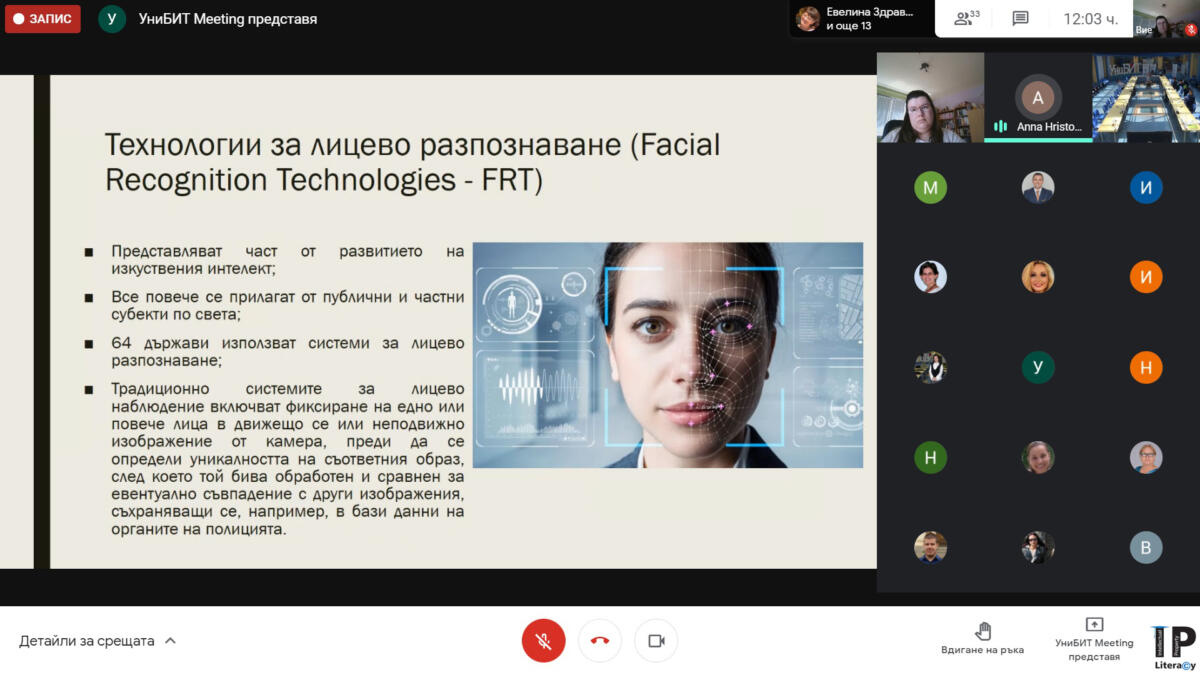Click the short-haired man's avatar in the bottom row of the grid
The width and height of the screenshot is (1200, 675).
(x=930, y=547)
